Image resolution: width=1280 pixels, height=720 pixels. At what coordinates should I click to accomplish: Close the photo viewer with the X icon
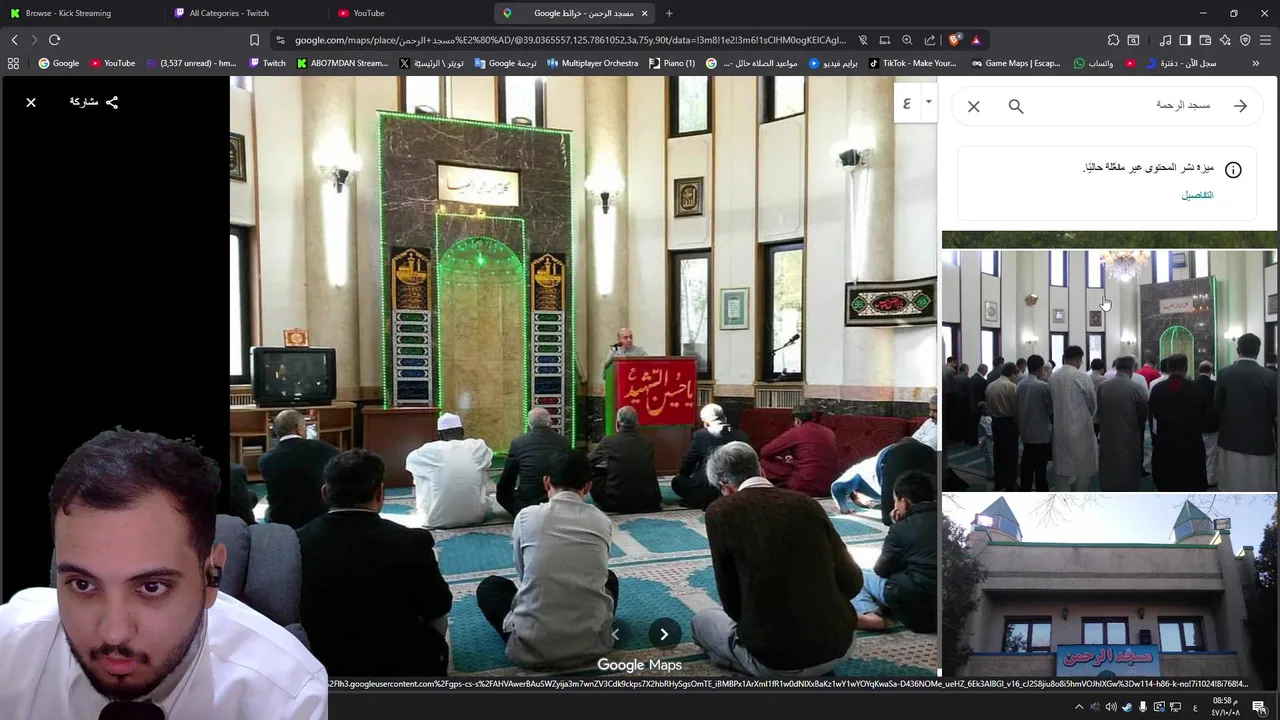[x=31, y=102]
